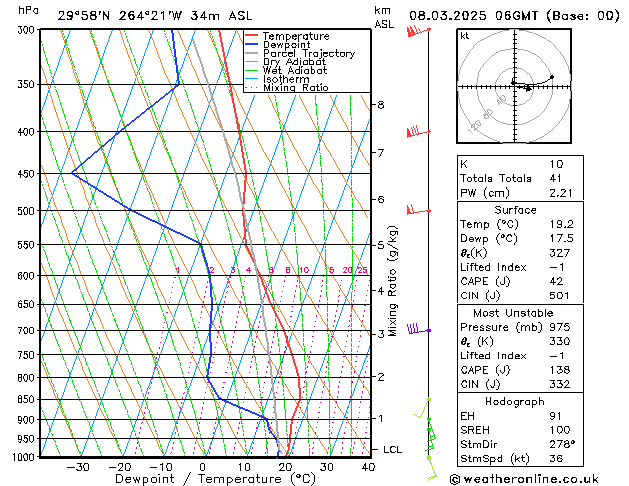Click the Hodograph section heading in table

pos(515,402)
